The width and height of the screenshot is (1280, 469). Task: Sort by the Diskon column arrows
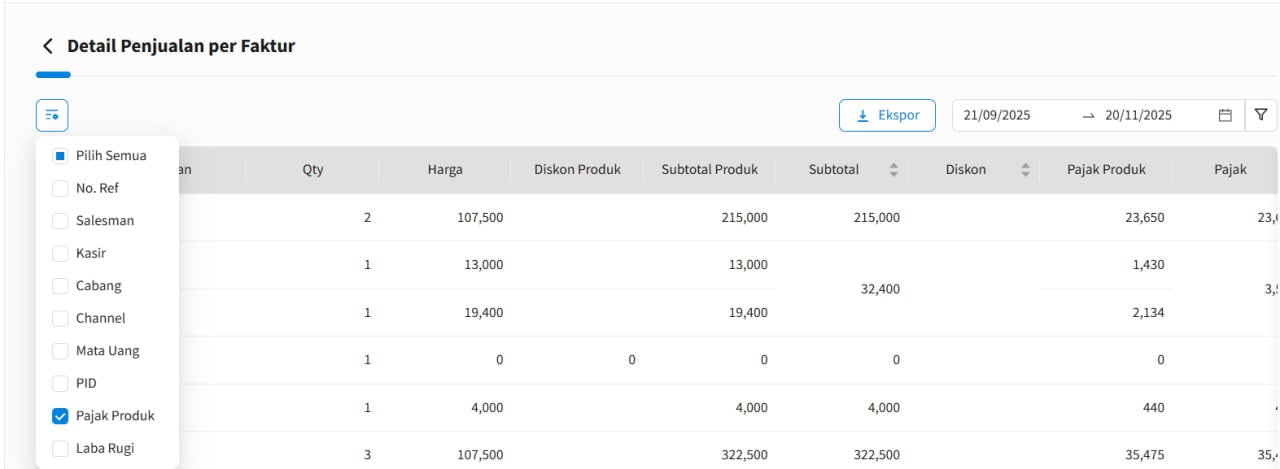1025,170
